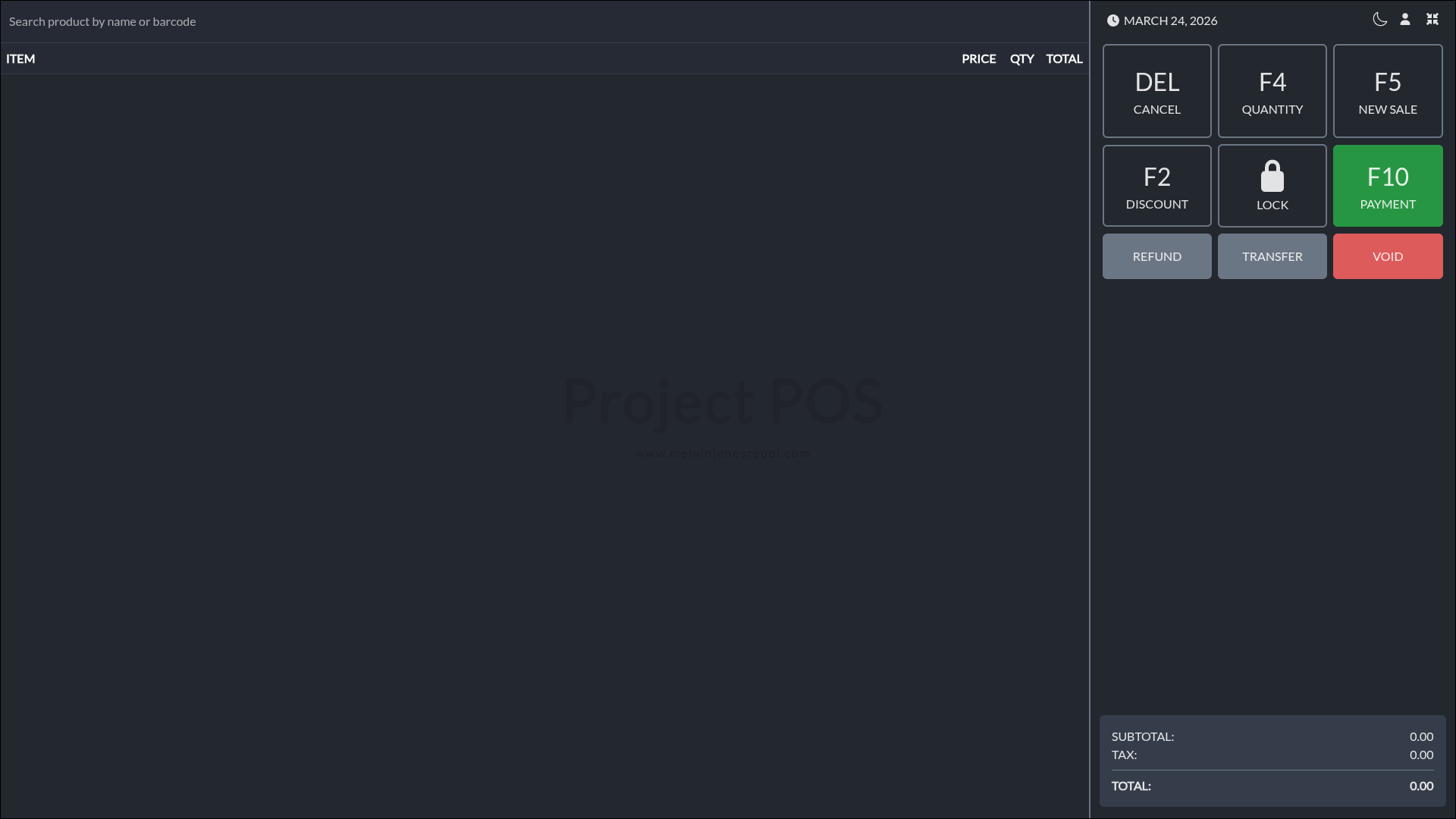Image resolution: width=1456 pixels, height=819 pixels.
Task: Click the Refund button
Action: pos(1156,256)
